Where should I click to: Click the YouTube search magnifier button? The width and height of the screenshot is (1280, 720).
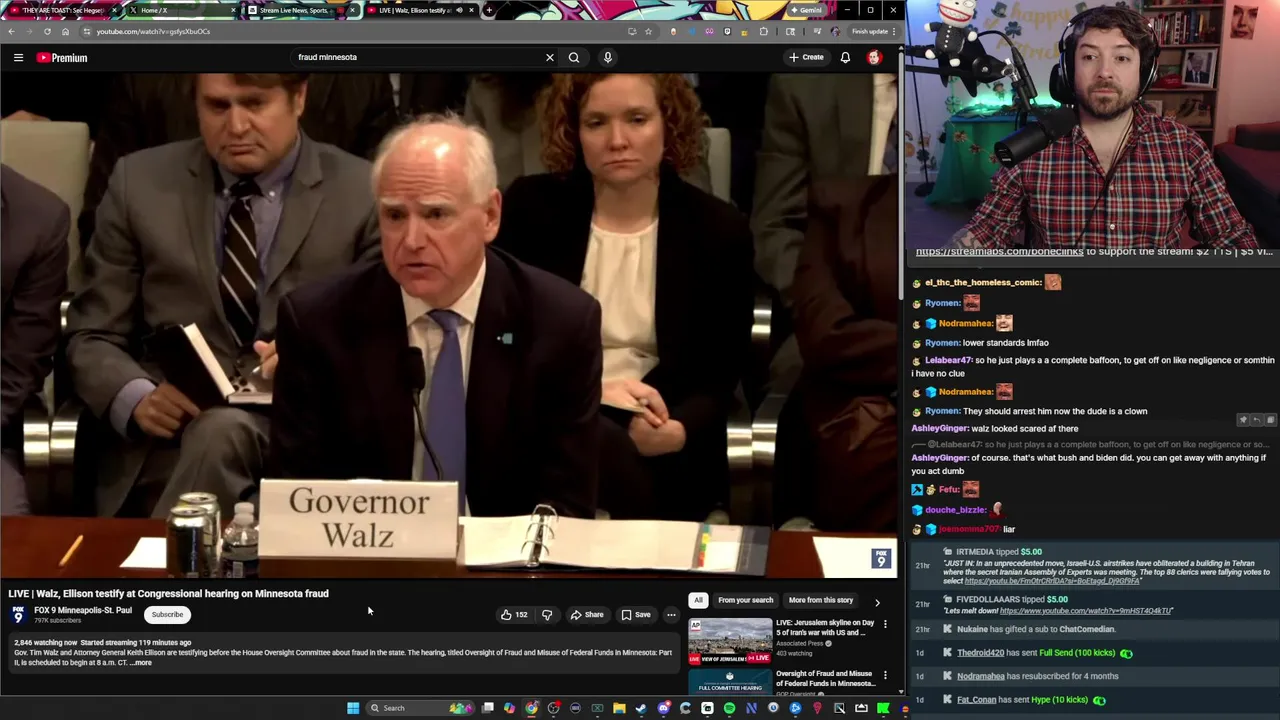point(574,57)
